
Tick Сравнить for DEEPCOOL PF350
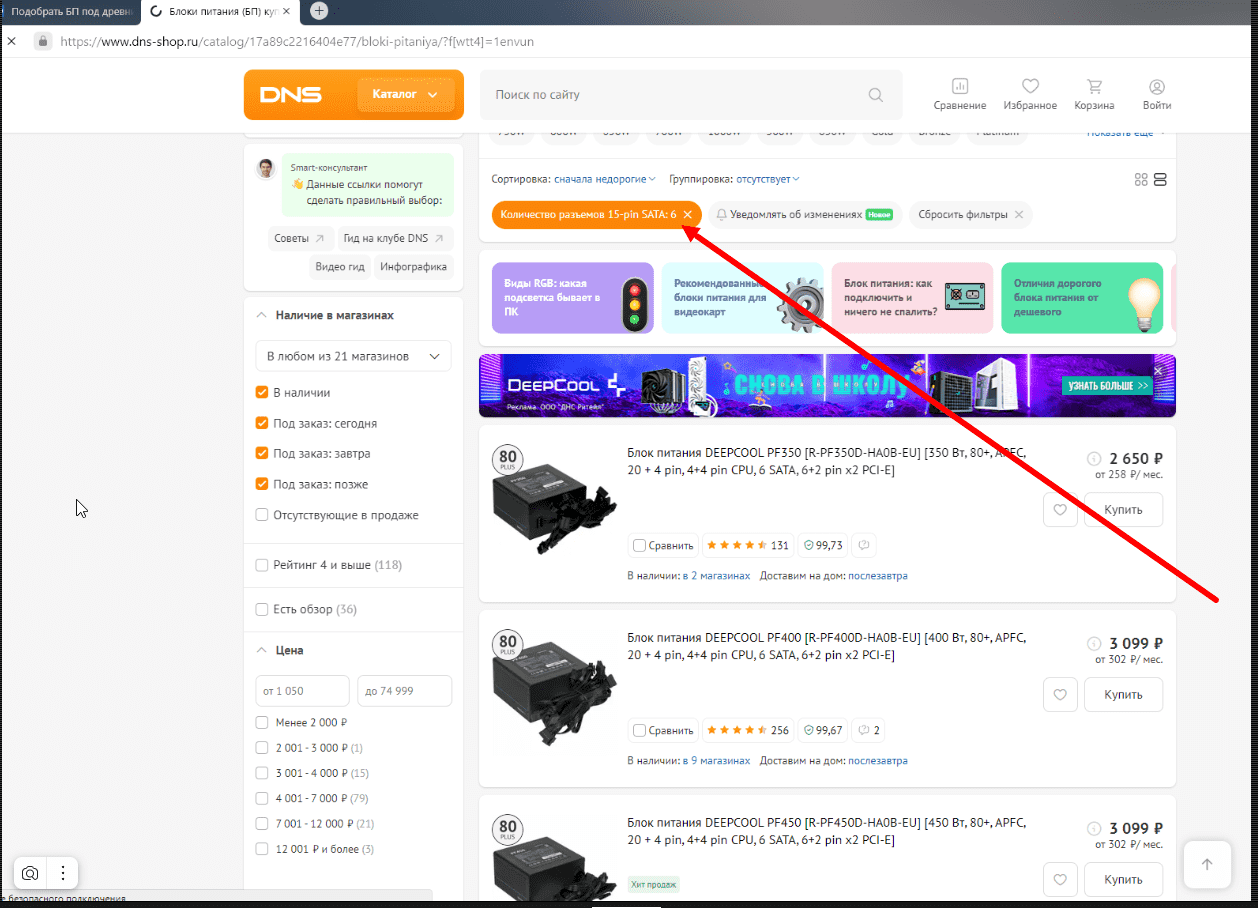click(639, 545)
